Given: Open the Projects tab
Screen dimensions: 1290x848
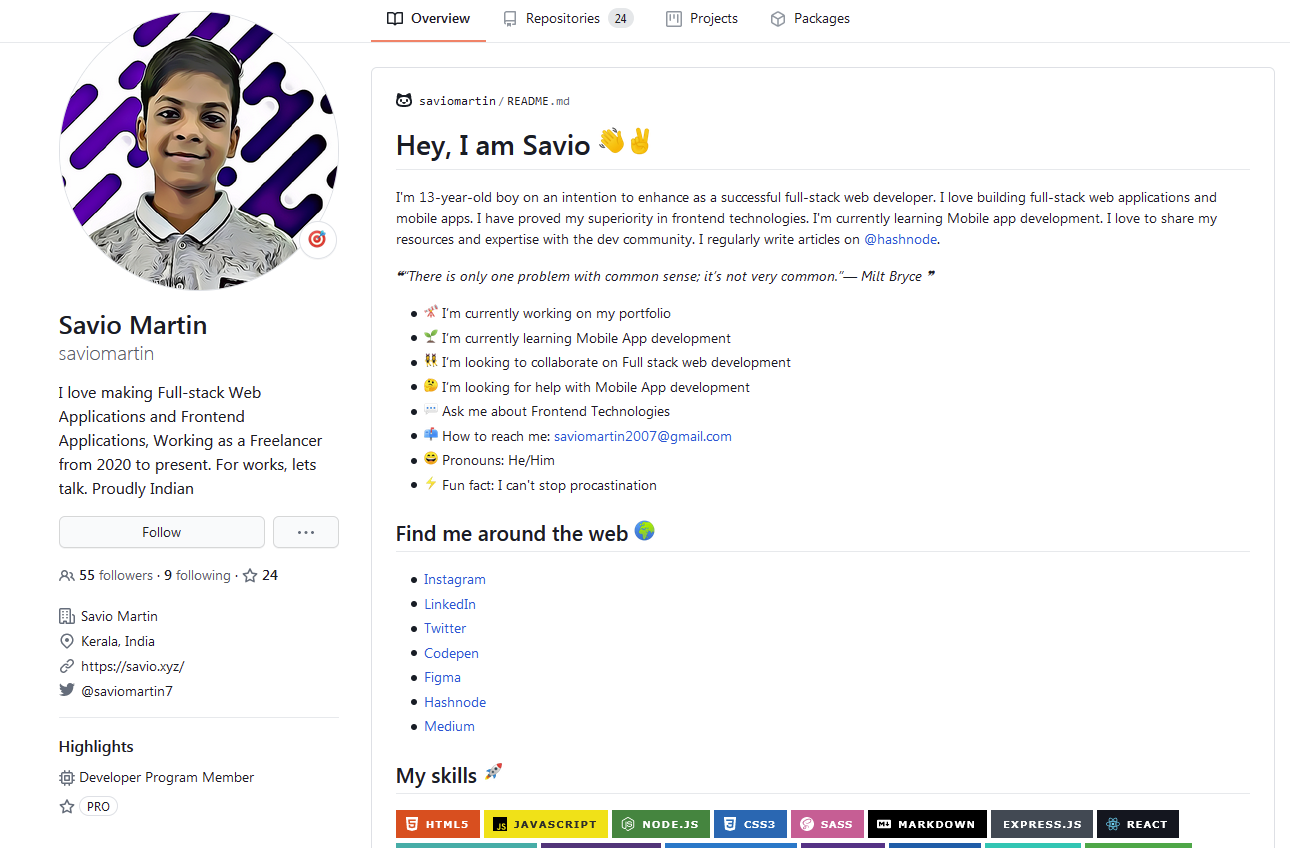Looking at the screenshot, I should point(702,19).
